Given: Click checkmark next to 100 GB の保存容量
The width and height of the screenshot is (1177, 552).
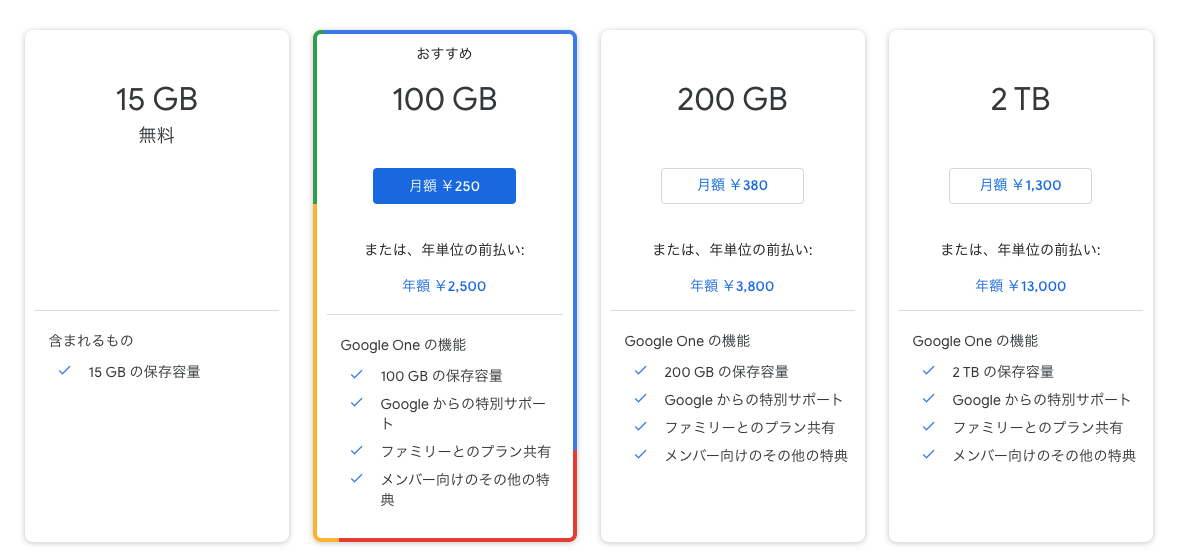Looking at the screenshot, I should tap(357, 375).
